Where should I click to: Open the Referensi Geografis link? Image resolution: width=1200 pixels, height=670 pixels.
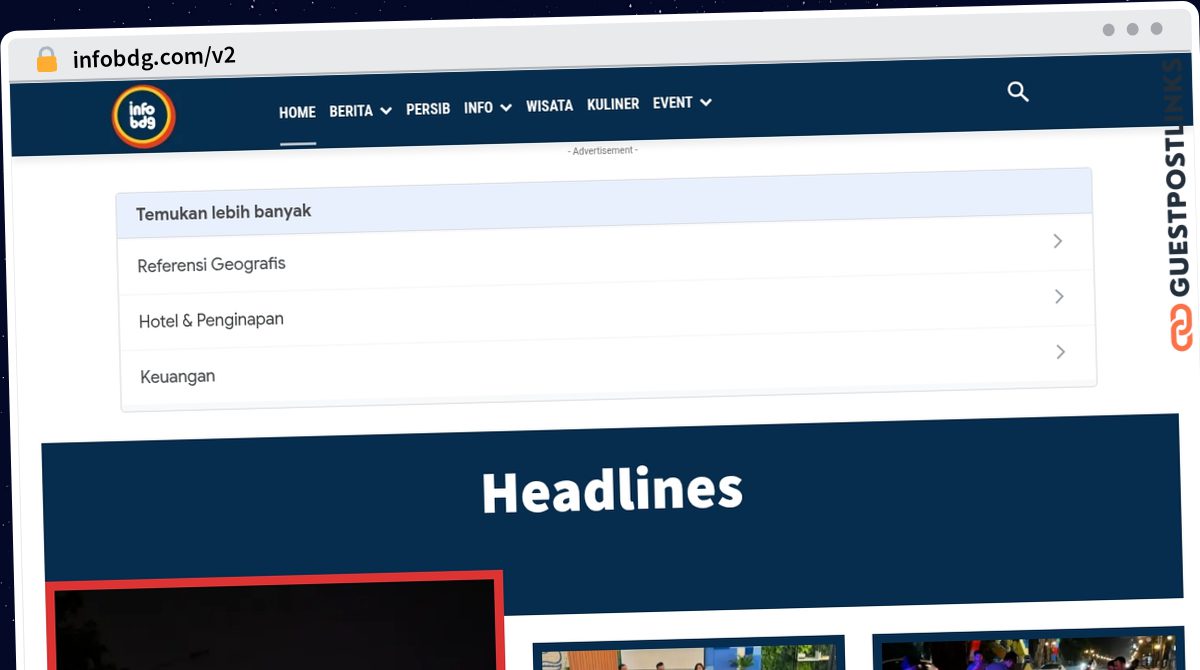[211, 265]
